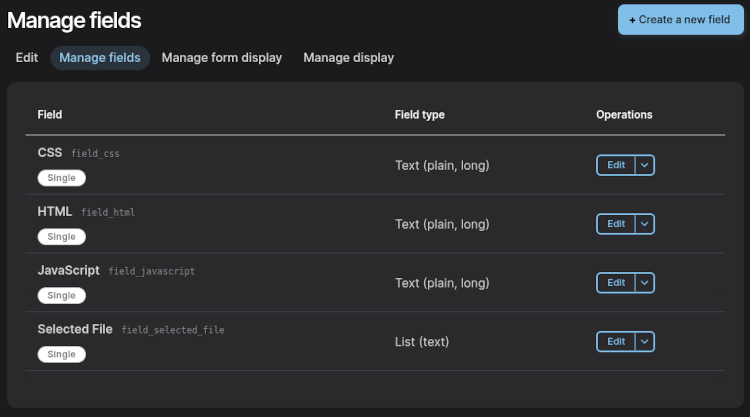Go to the Manage display tab
750x417 pixels.
(x=348, y=58)
